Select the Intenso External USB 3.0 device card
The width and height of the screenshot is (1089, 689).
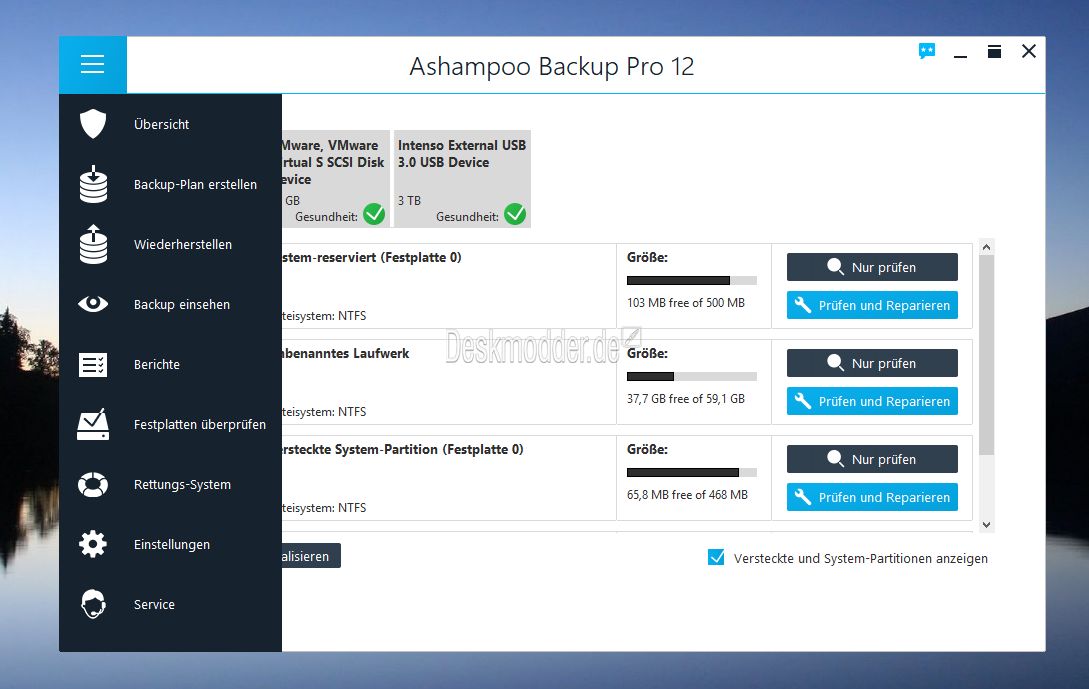coord(462,179)
